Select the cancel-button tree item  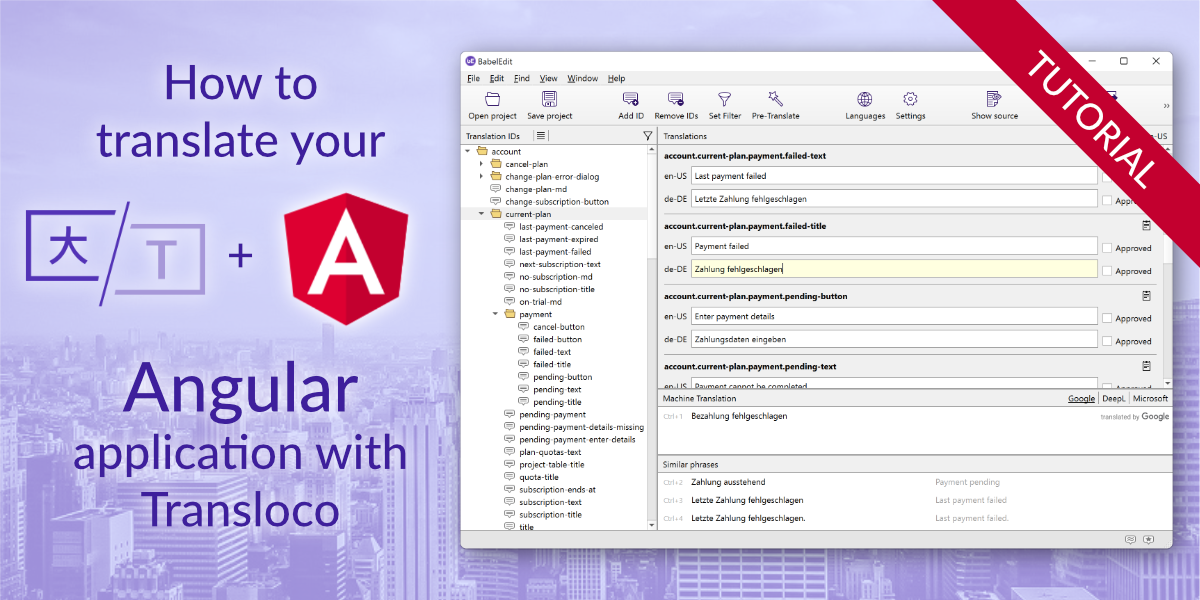click(559, 327)
